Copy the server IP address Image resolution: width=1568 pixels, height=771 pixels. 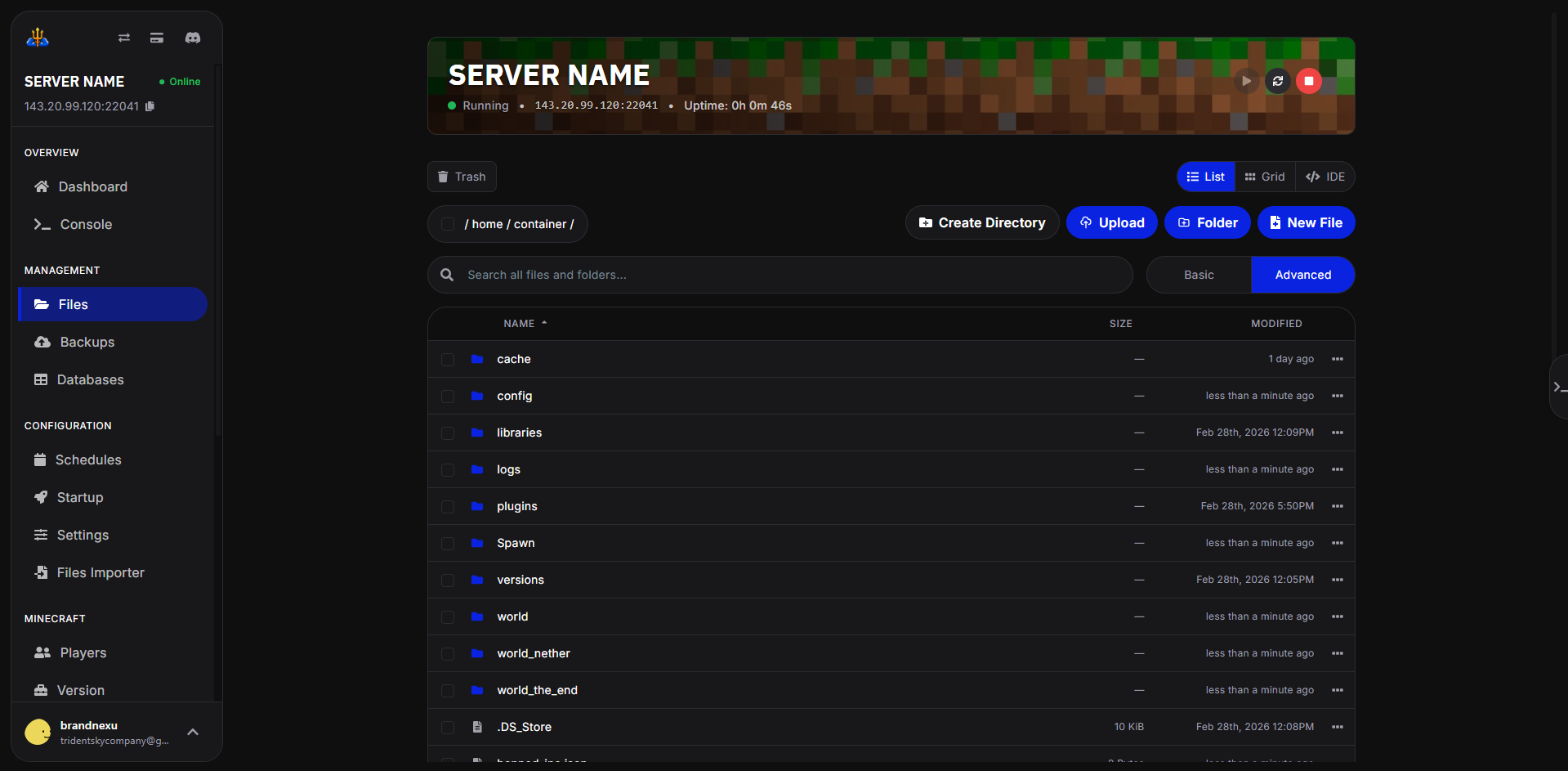pyautogui.click(x=150, y=106)
